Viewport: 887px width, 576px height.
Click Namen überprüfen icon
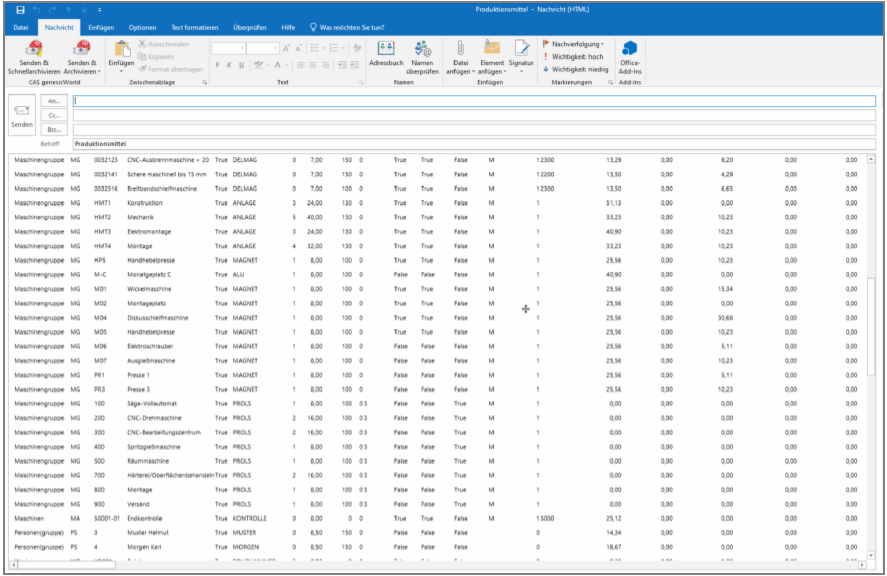(x=422, y=49)
